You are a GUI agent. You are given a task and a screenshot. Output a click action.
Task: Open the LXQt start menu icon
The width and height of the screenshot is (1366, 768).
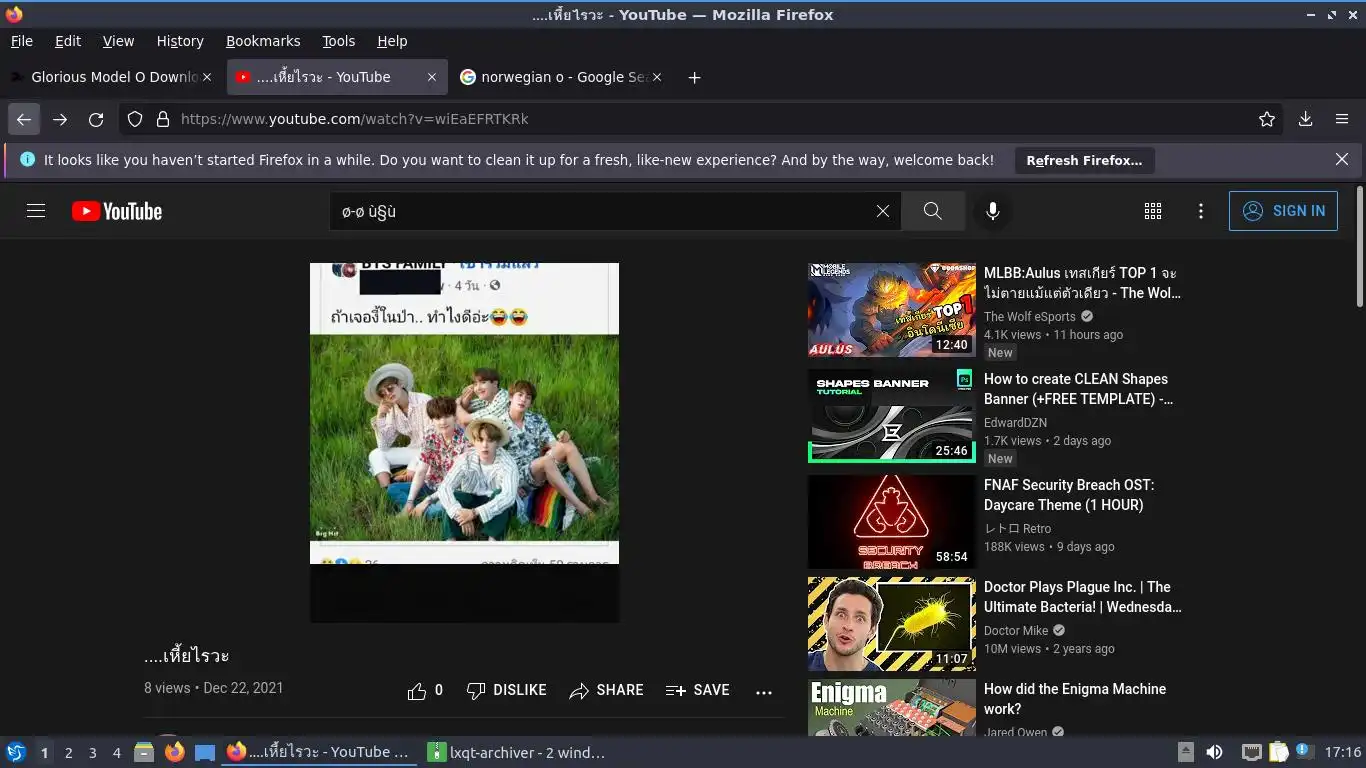[x=16, y=752]
